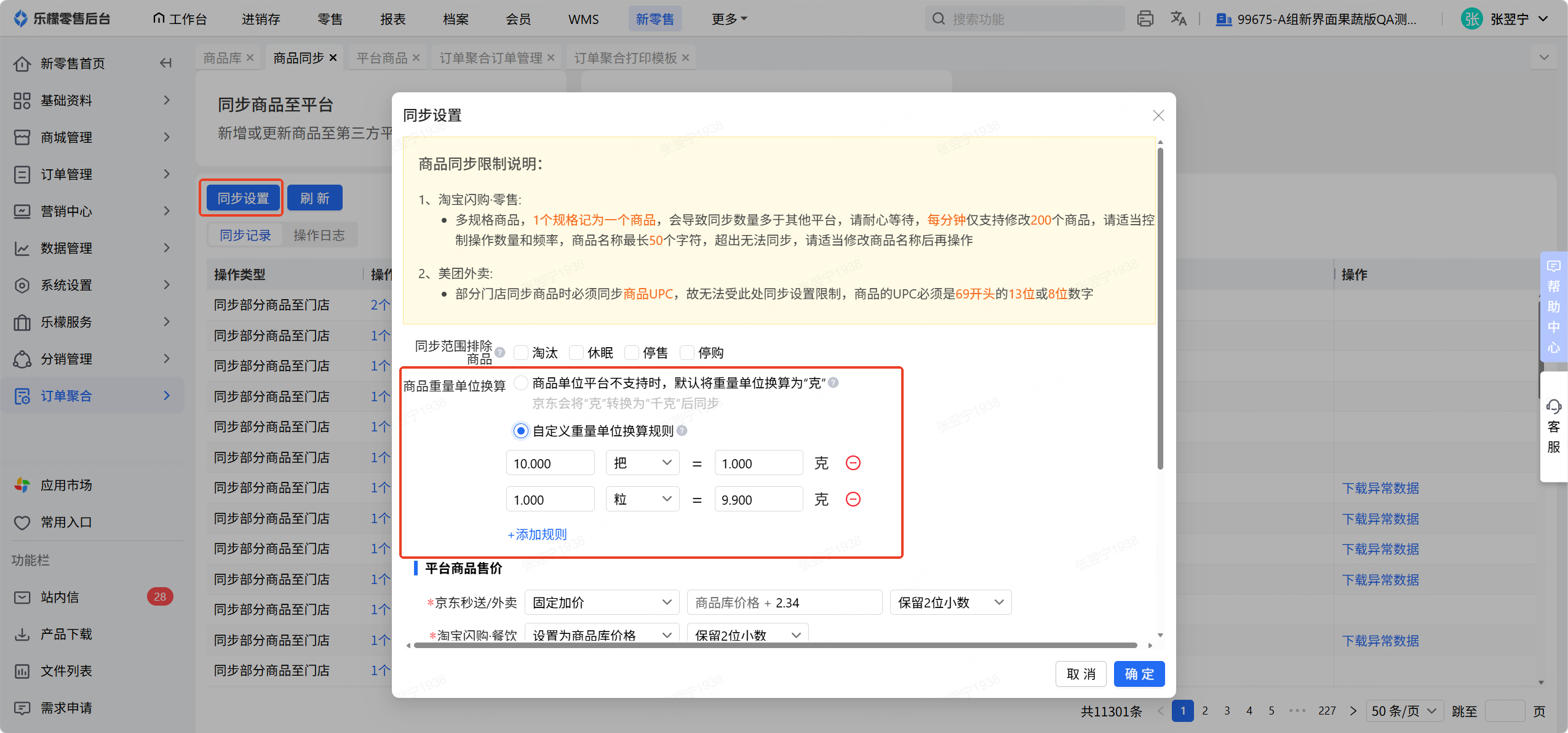Click the +添加规则 link

click(x=537, y=534)
